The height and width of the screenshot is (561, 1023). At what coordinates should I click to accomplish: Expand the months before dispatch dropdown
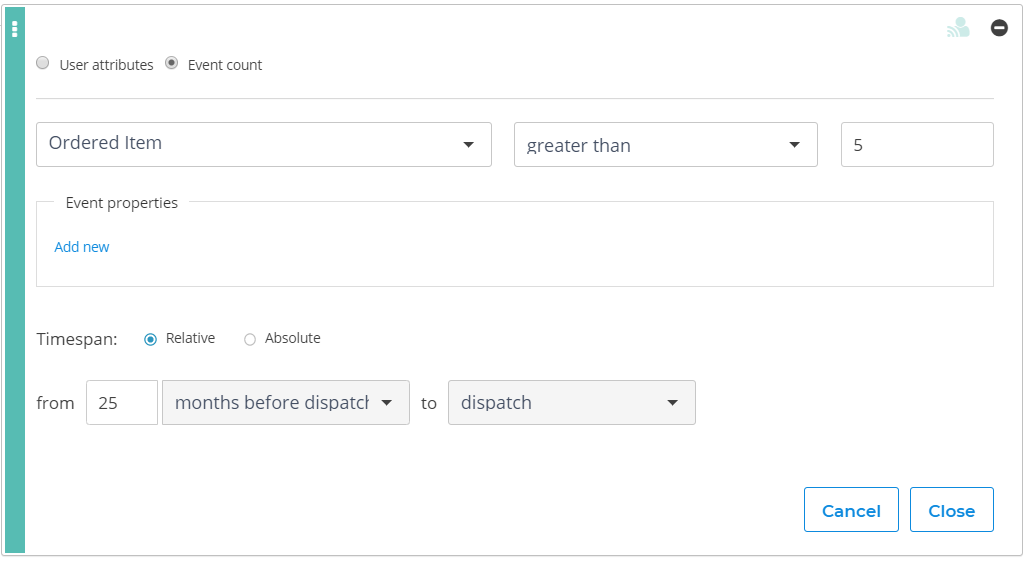286,402
